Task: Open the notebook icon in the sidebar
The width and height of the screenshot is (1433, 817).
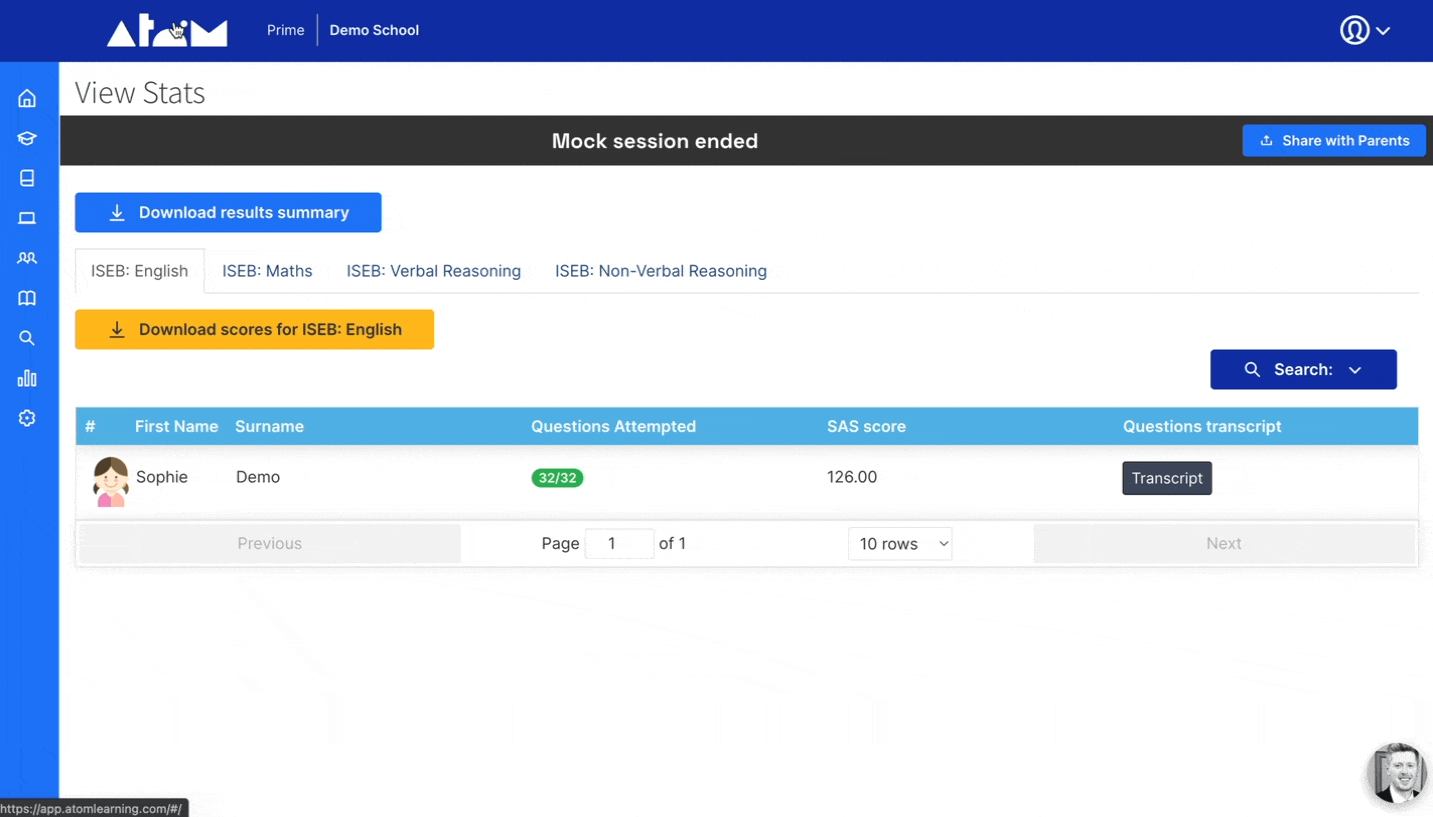Action: 27,177
